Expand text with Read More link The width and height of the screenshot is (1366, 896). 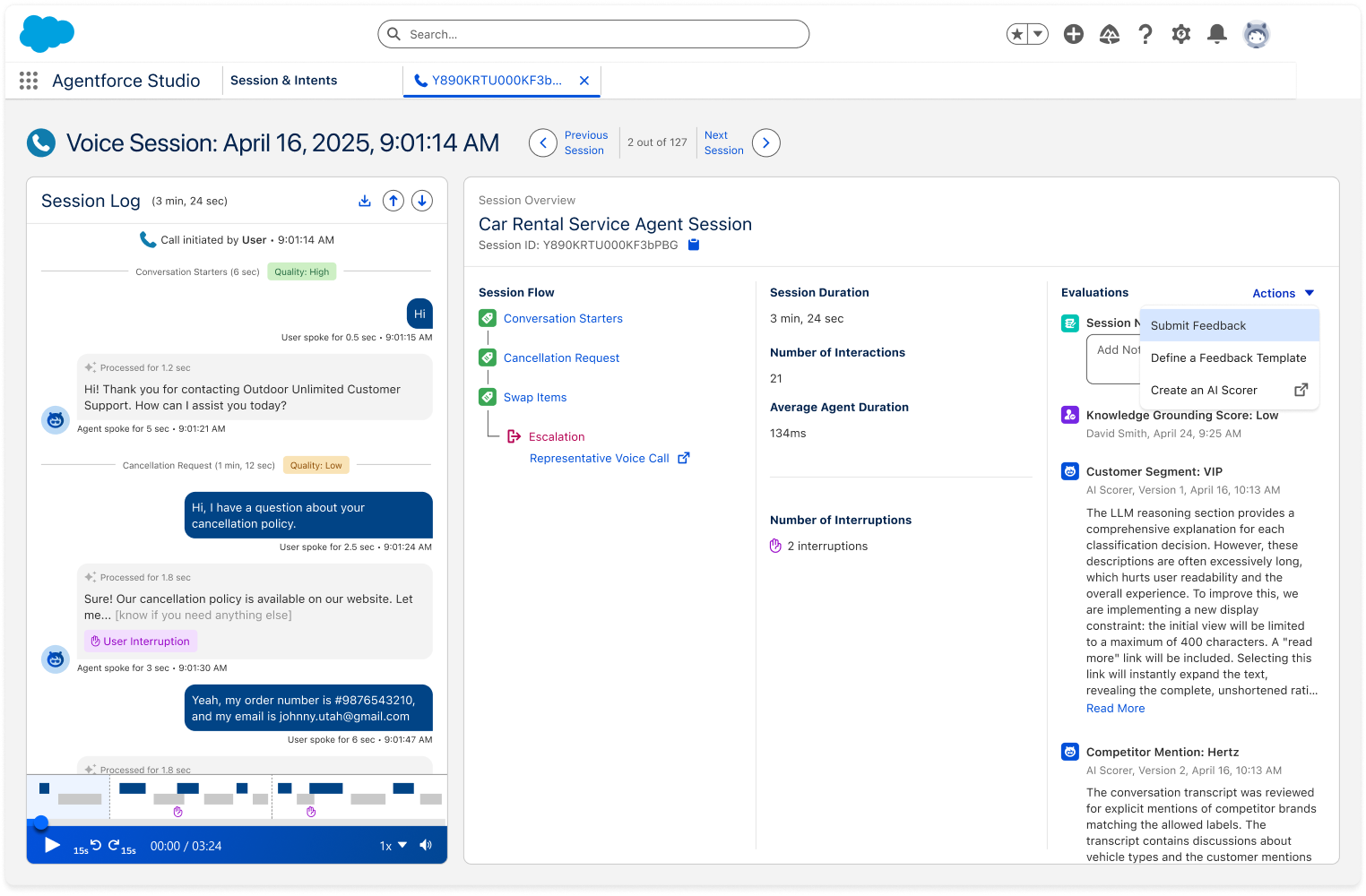pos(1115,708)
